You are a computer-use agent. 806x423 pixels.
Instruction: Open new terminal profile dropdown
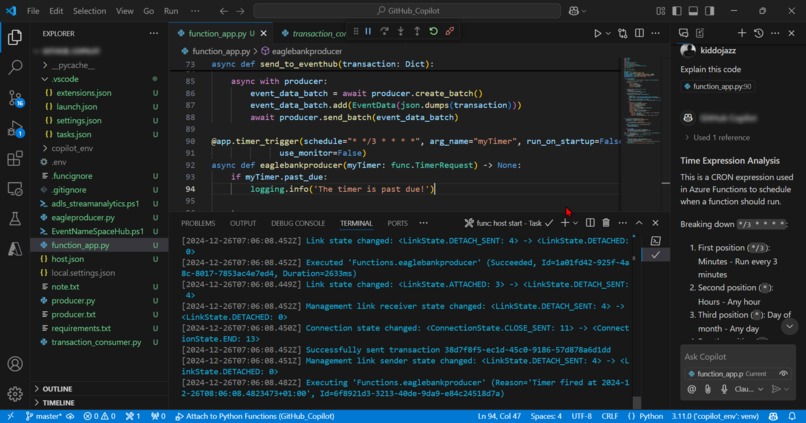575,223
